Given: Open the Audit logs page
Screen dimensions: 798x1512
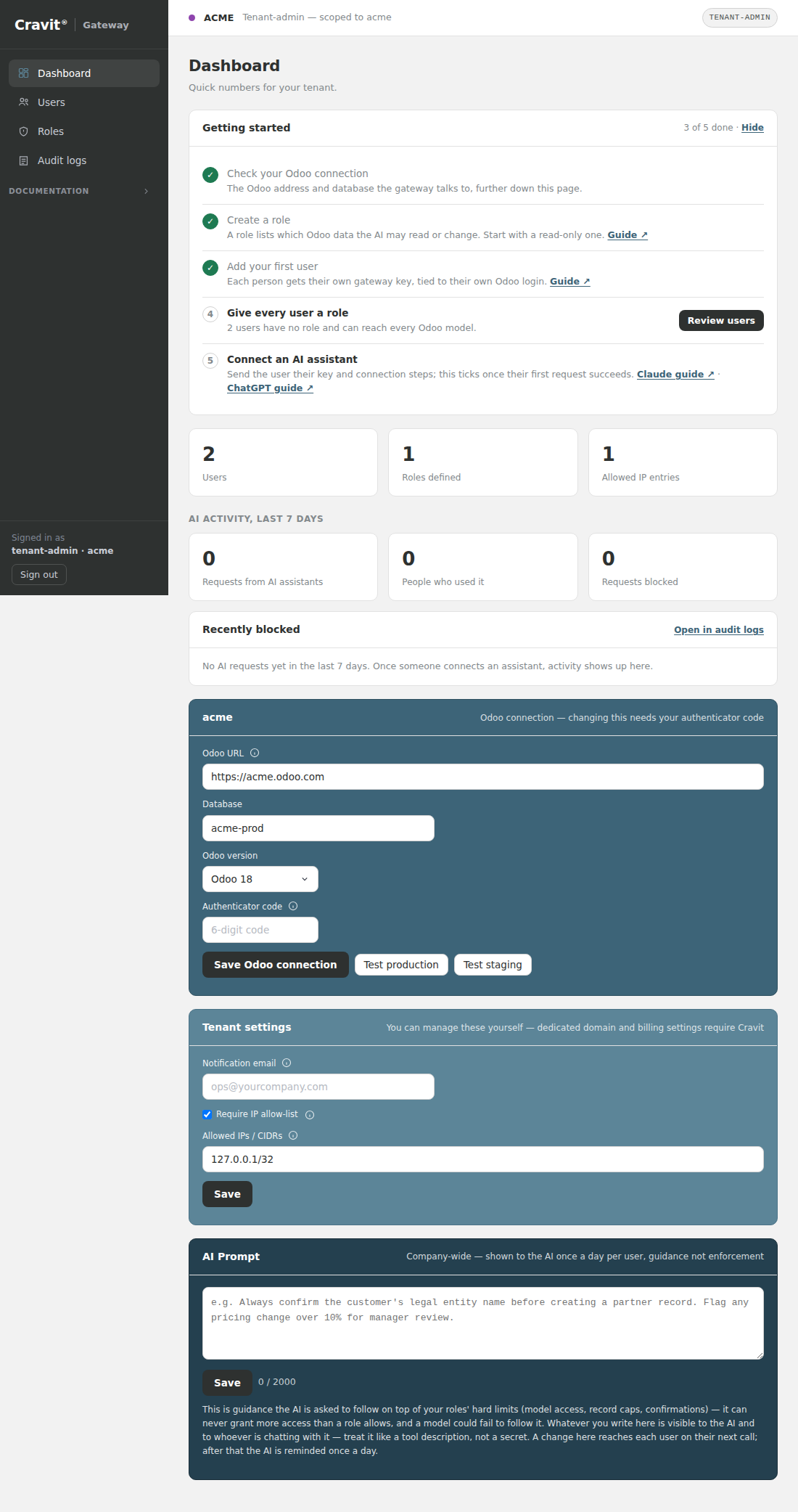Looking at the screenshot, I should pyautogui.click(x=84, y=160).
